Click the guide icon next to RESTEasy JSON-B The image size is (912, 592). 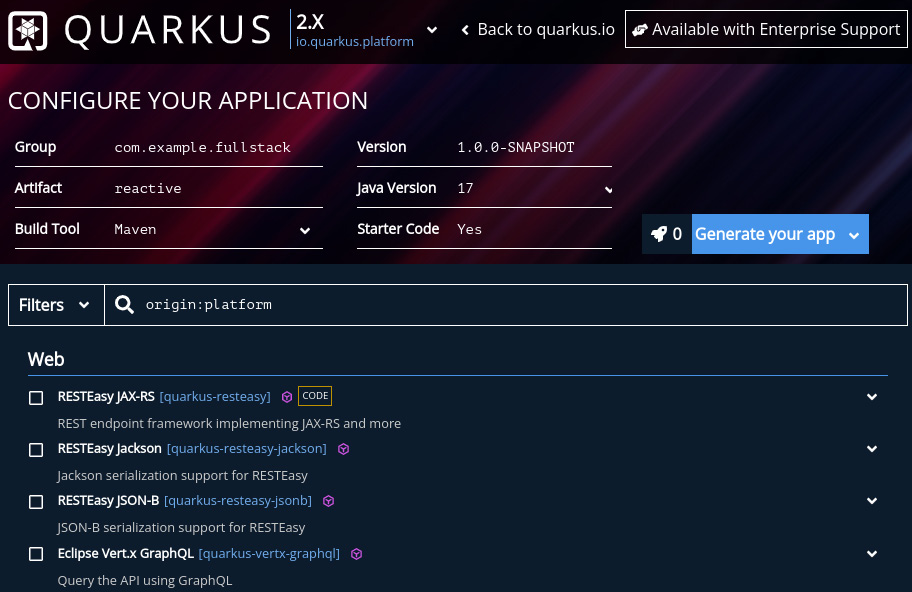[328, 501]
